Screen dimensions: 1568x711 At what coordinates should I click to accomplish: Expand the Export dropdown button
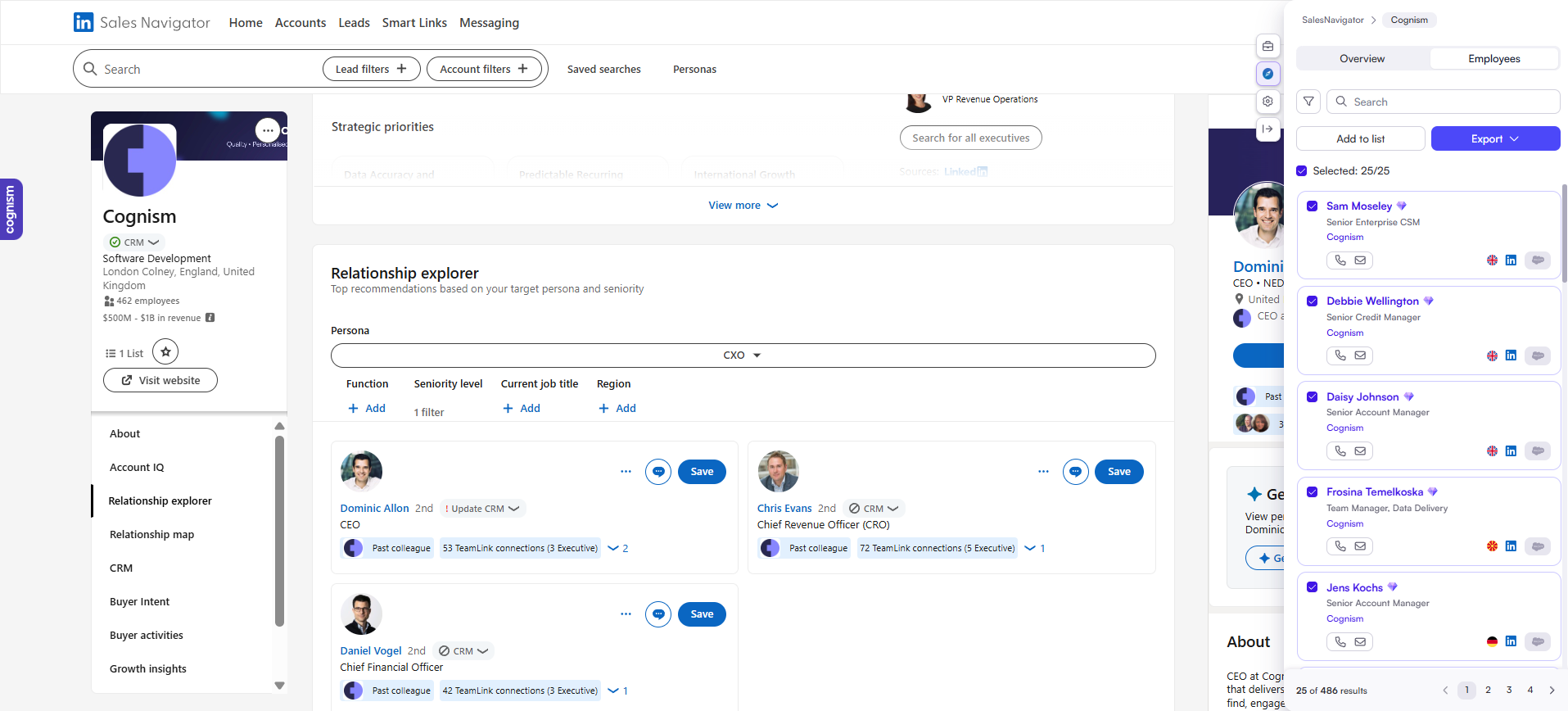coord(1494,139)
